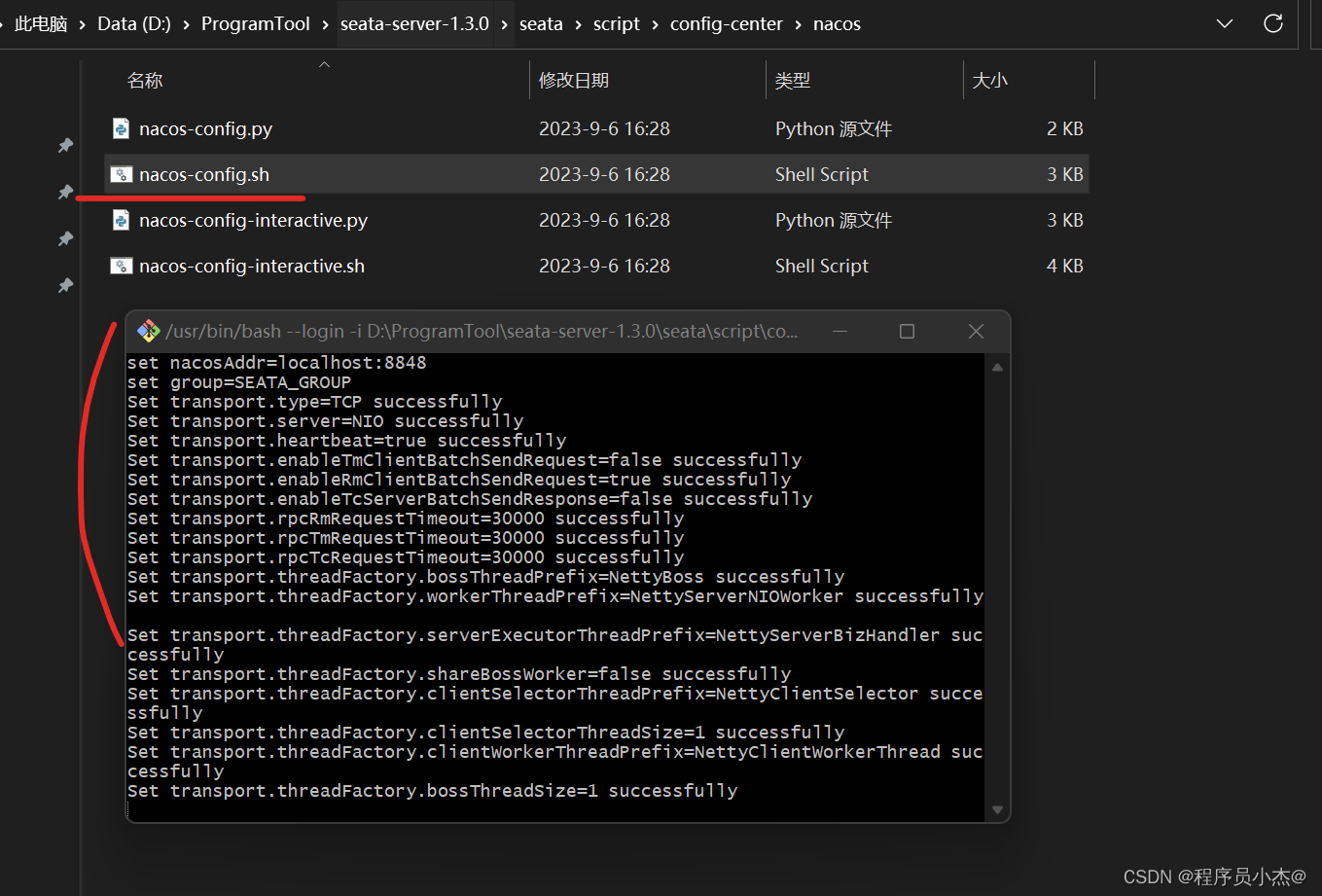This screenshot has height=896, width=1322.
Task: Click the date of nacos-config.py
Action: pyautogui.click(x=604, y=128)
